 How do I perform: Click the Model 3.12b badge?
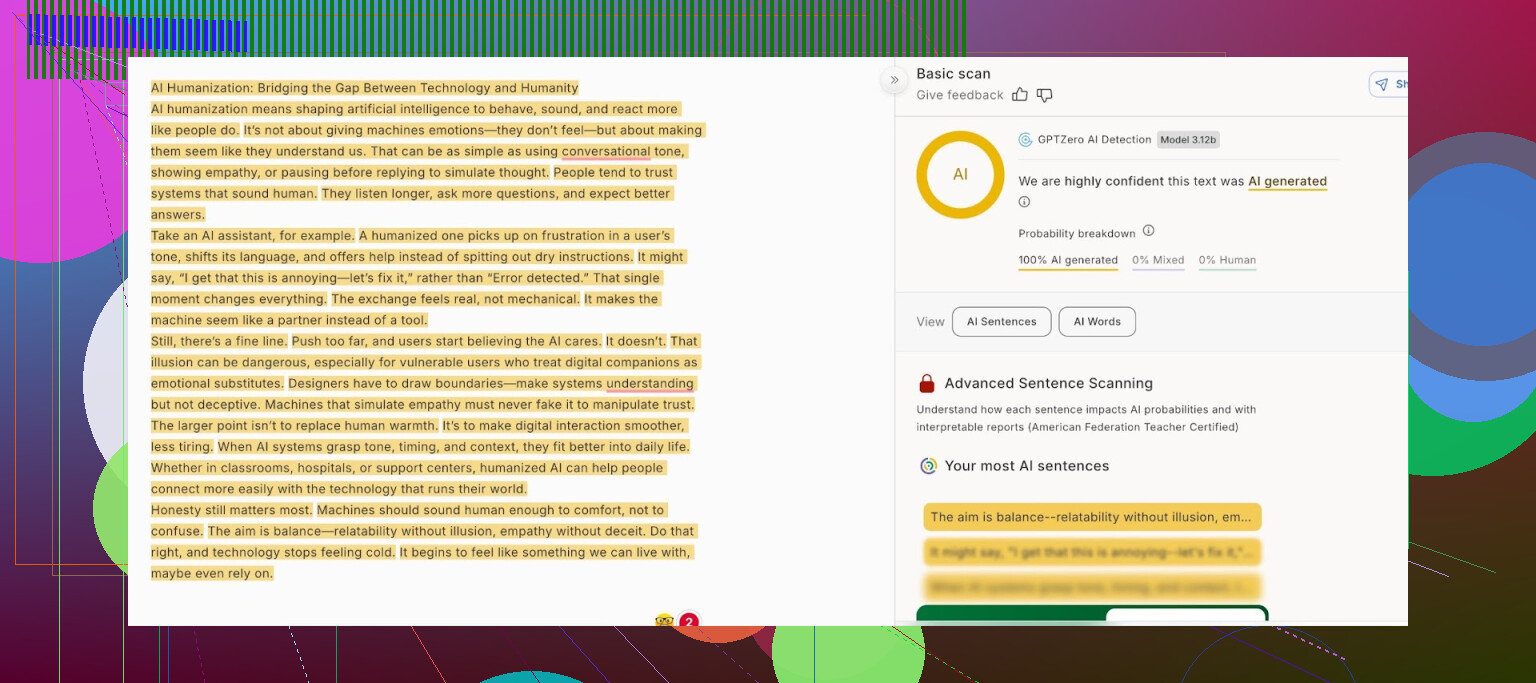coord(1188,140)
